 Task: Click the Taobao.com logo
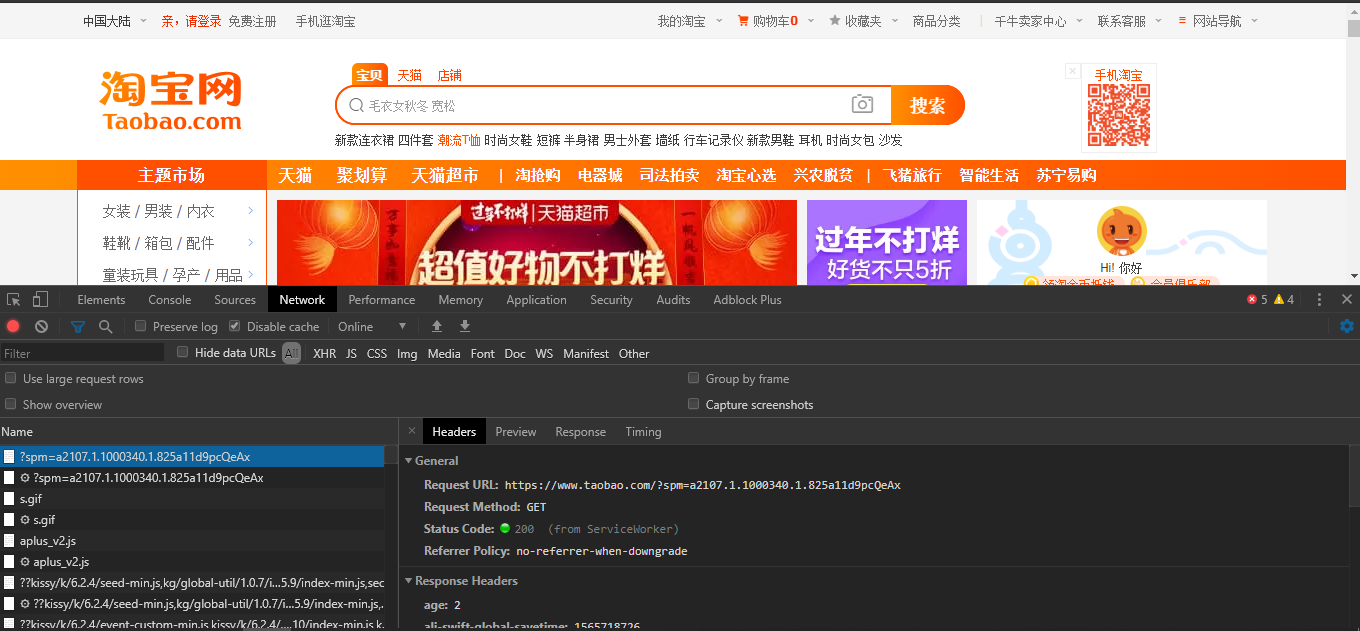coord(171,101)
